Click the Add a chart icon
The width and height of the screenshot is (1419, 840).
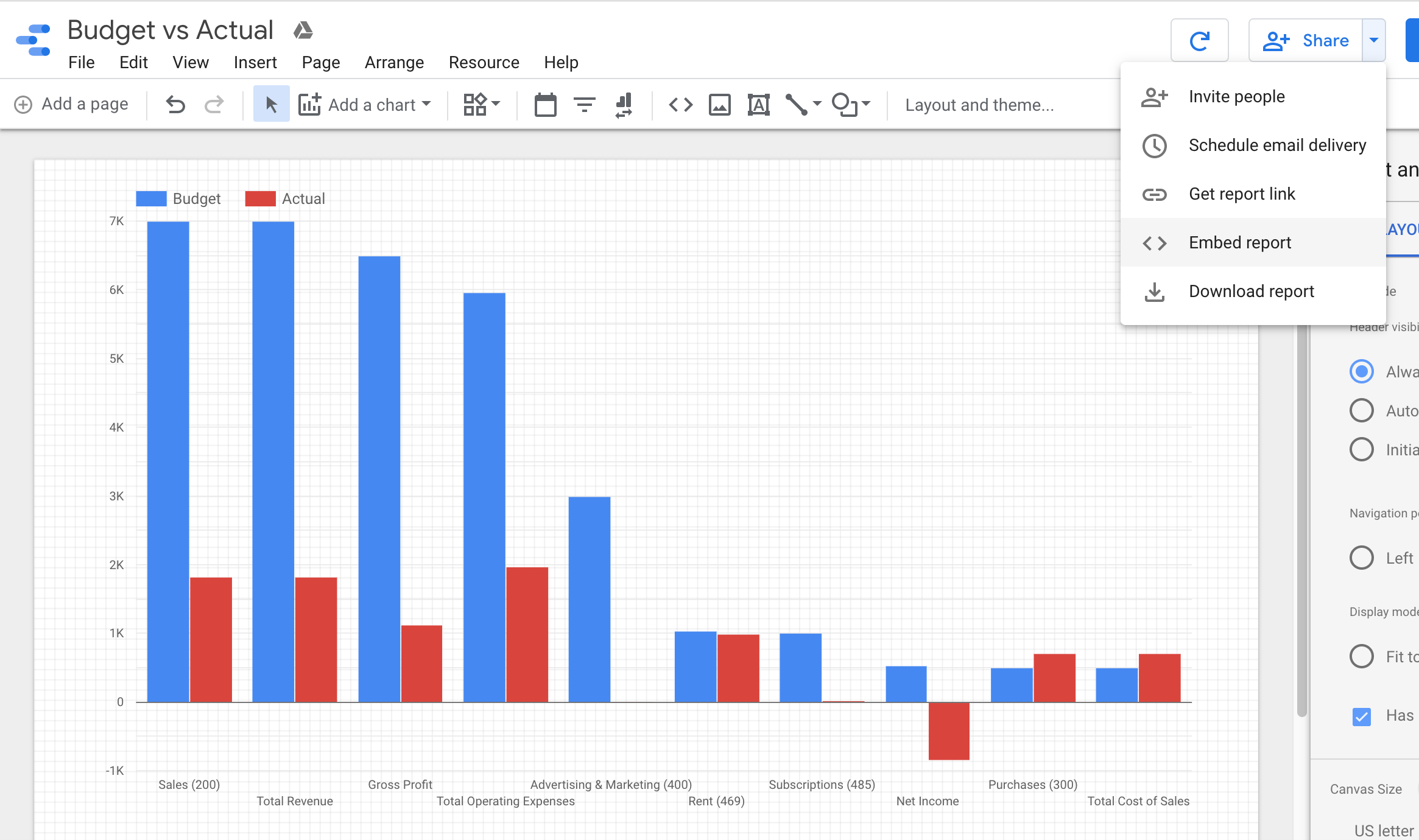309,105
